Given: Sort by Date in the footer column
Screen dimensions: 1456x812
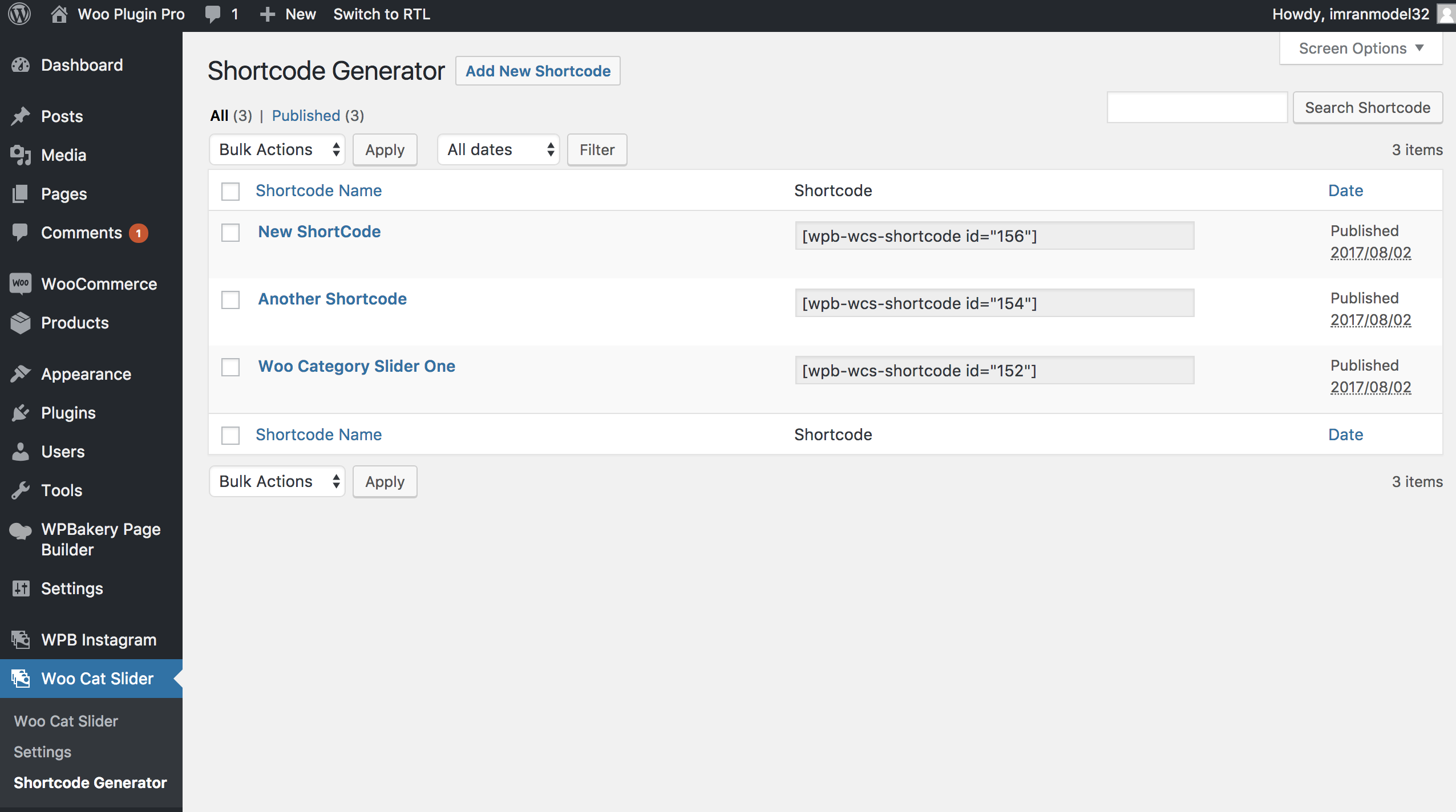Looking at the screenshot, I should click(x=1346, y=435).
